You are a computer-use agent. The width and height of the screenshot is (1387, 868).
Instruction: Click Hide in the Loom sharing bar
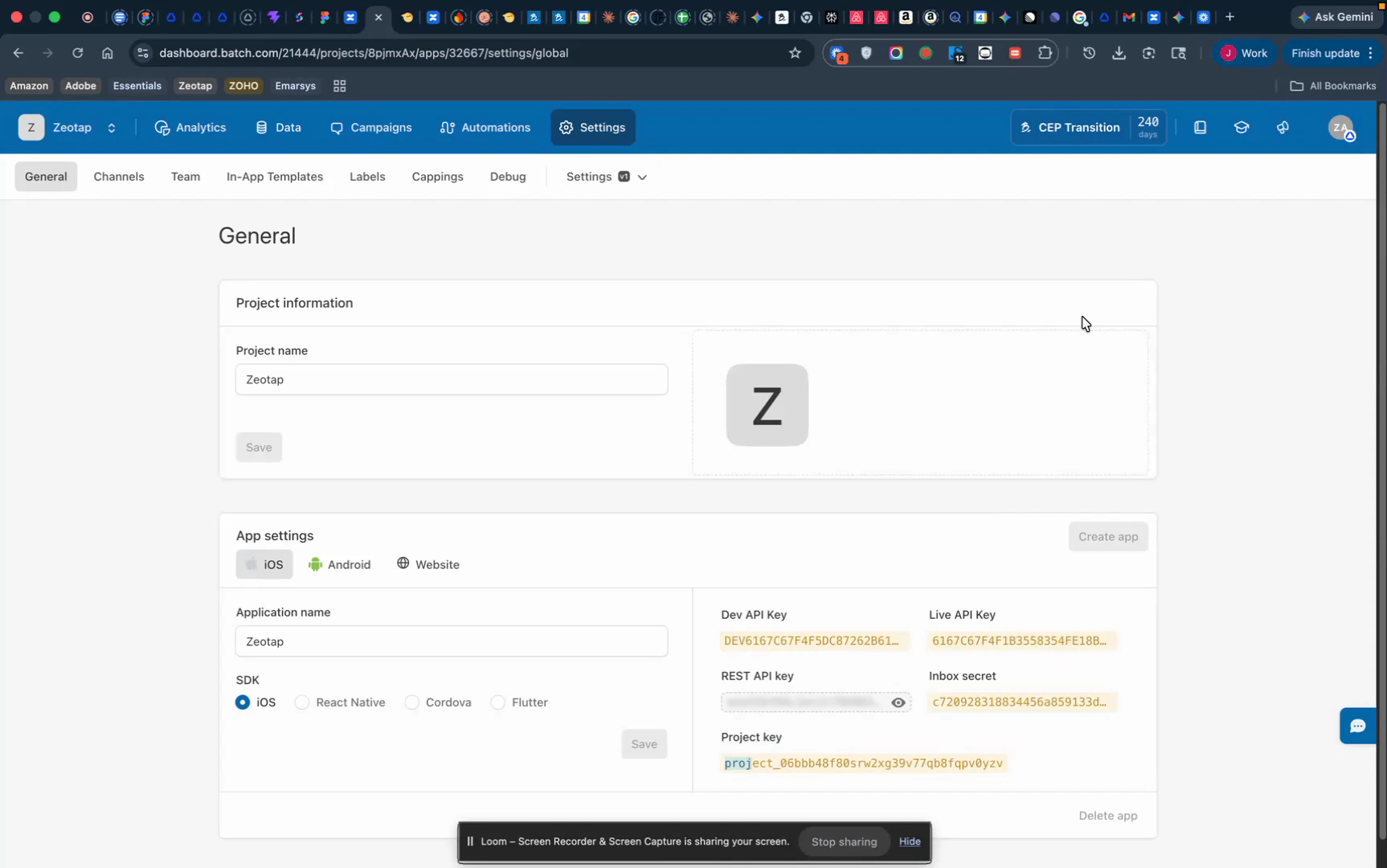[x=910, y=841]
